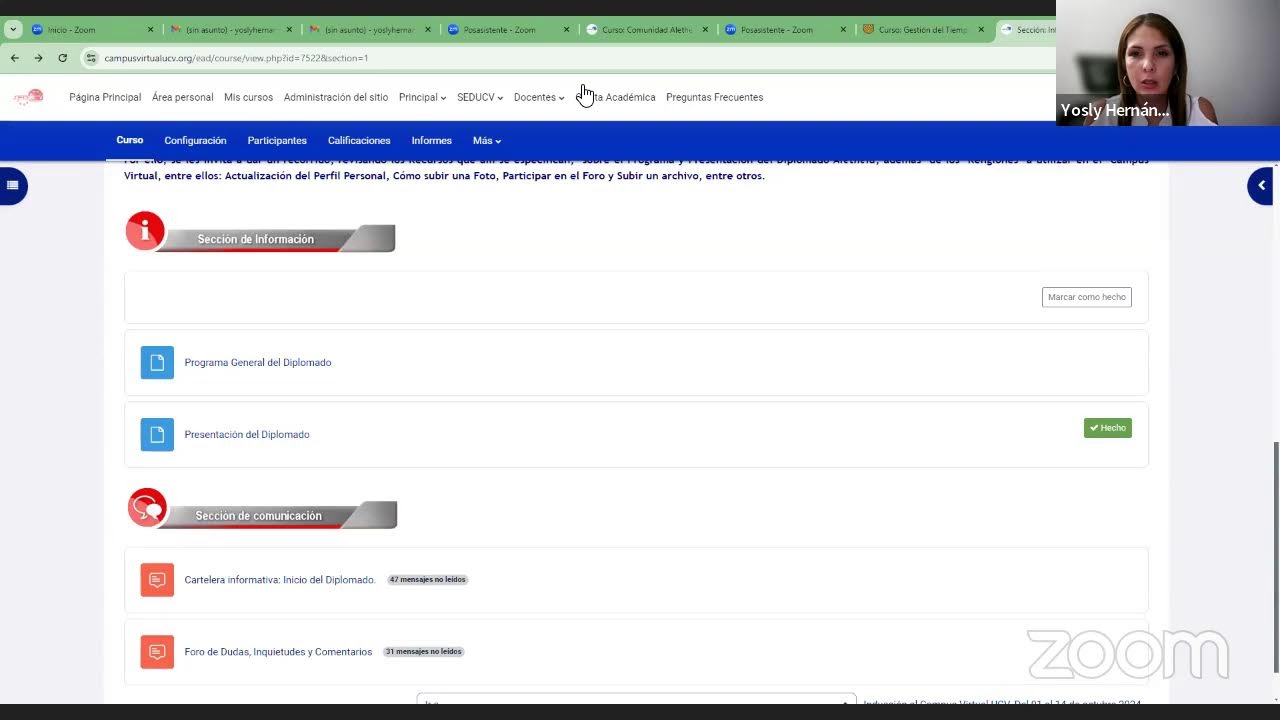Open Mis cursos page
Screen dimensions: 1280x720
(x=248, y=97)
